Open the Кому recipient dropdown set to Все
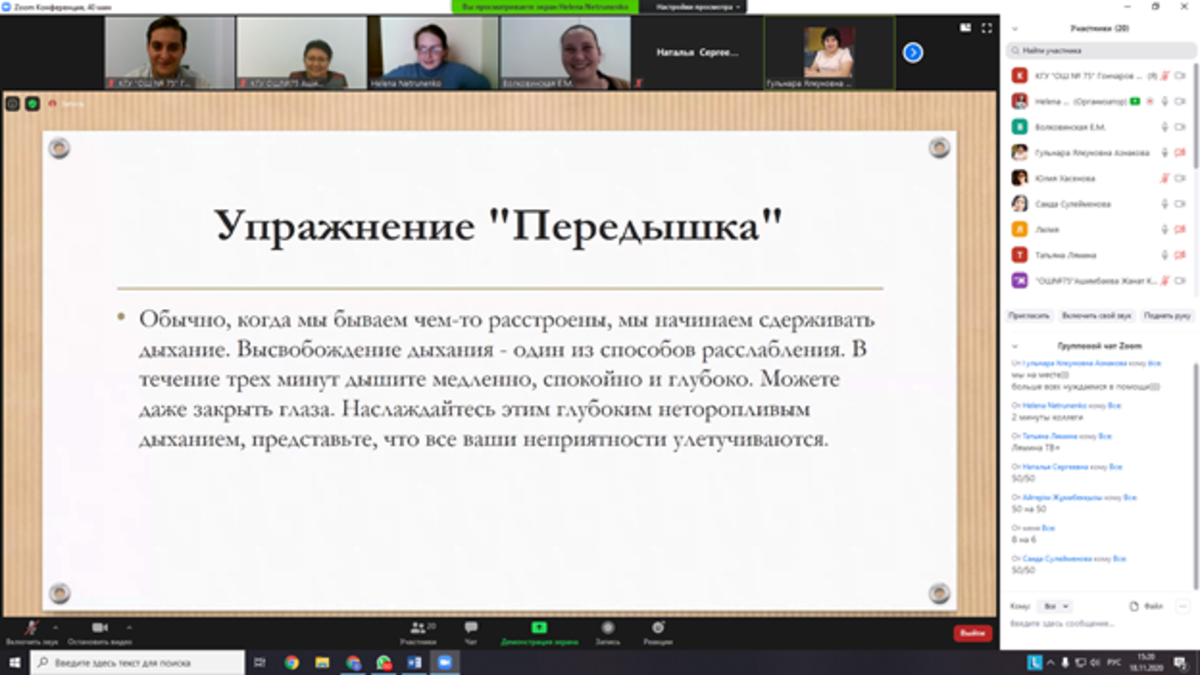This screenshot has width=1200, height=675. (1056, 606)
